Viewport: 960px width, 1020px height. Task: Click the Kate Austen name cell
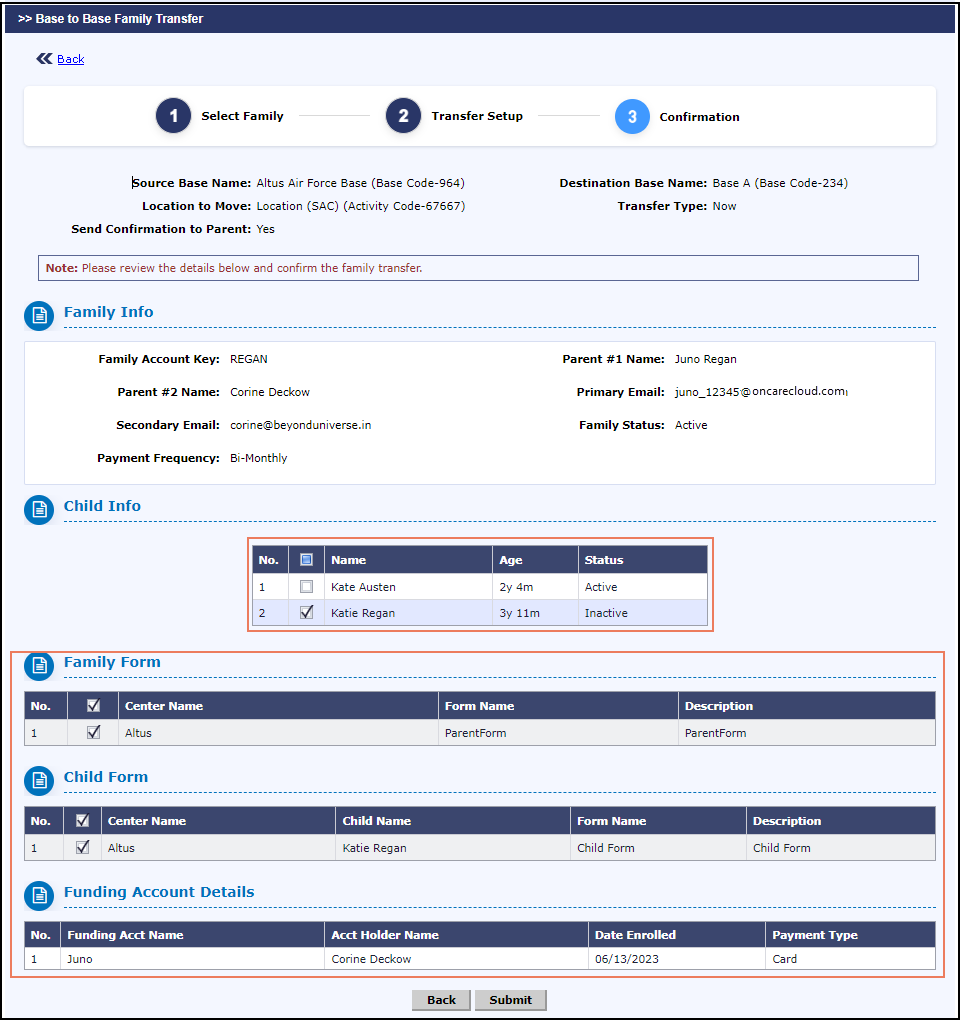[408, 587]
